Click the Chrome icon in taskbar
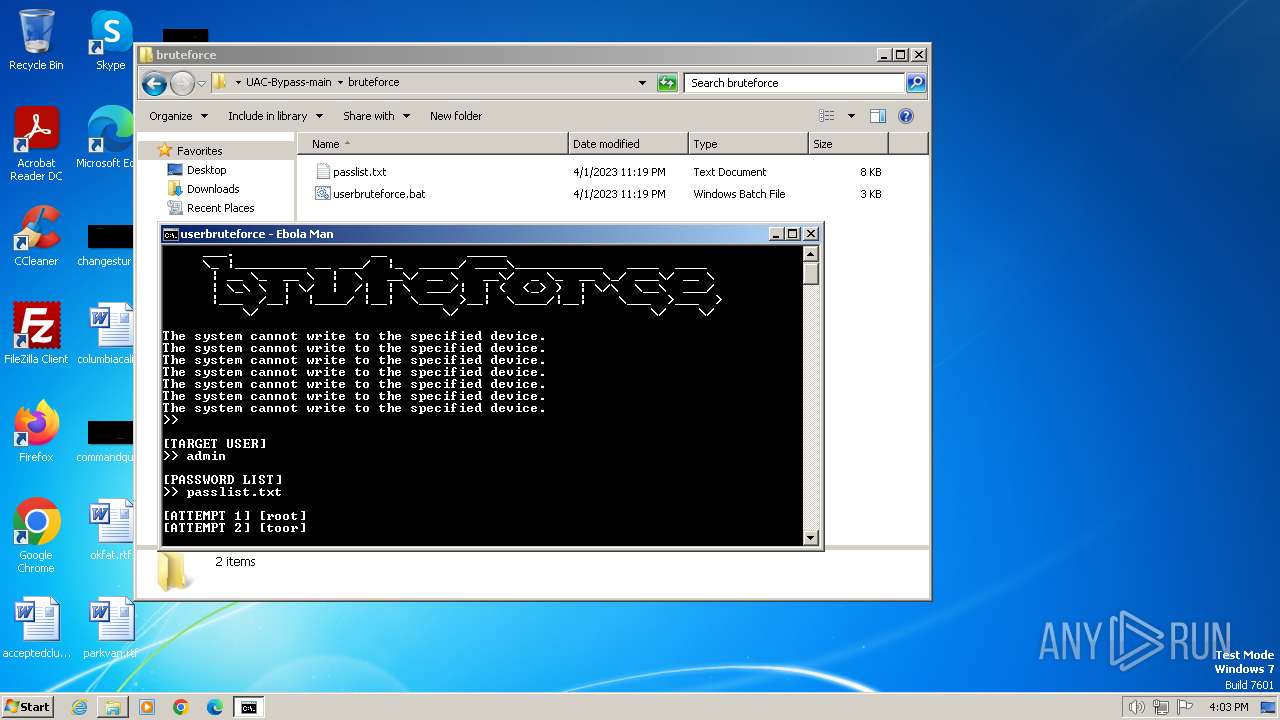This screenshot has width=1280, height=720. point(181,707)
